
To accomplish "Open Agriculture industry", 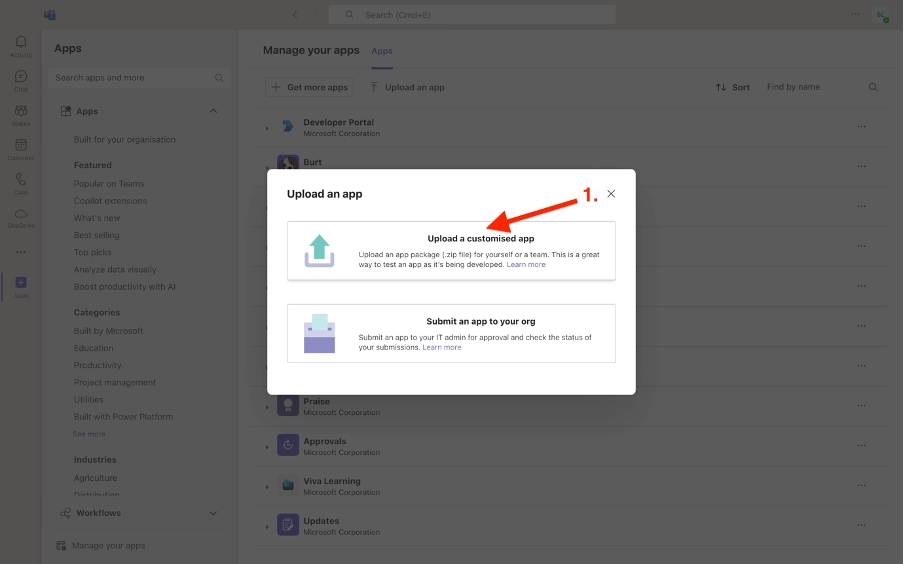I will point(95,478).
